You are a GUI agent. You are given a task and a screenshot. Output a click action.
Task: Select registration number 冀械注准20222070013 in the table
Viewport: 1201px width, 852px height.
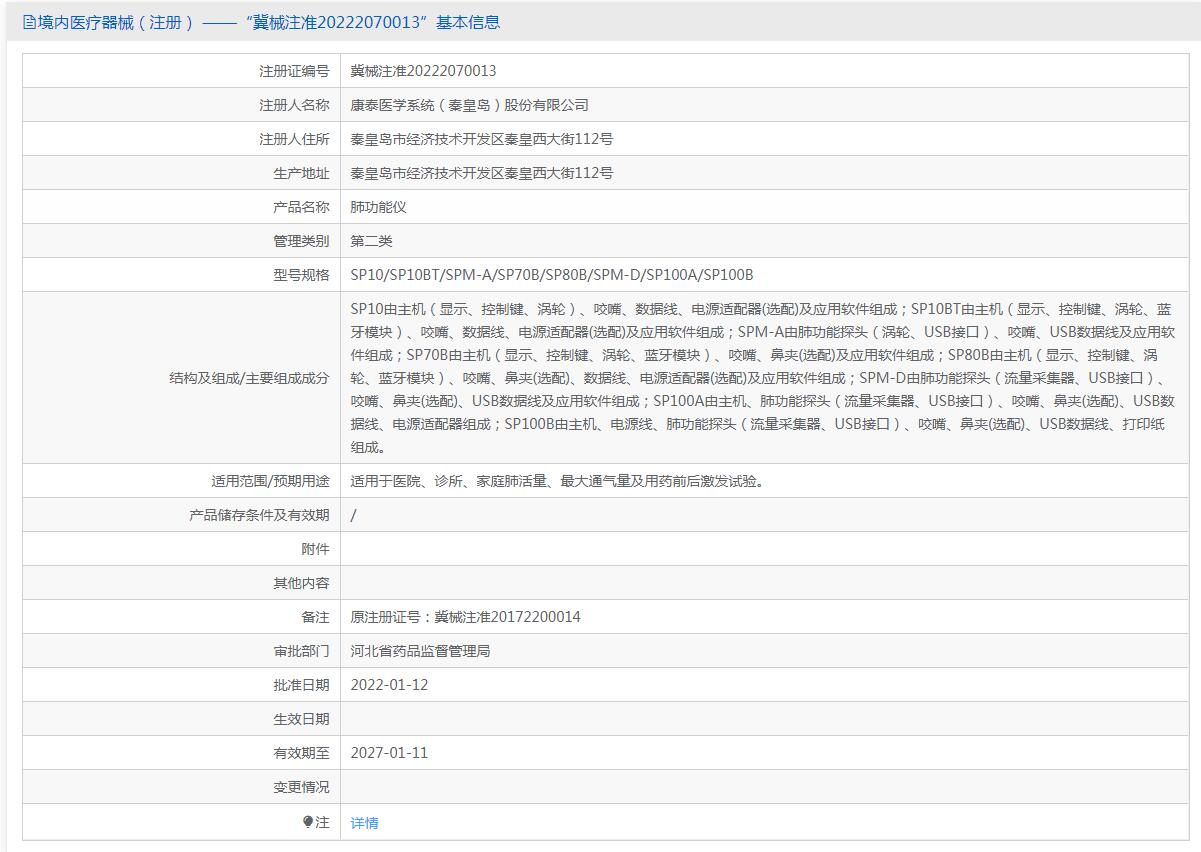click(x=423, y=71)
